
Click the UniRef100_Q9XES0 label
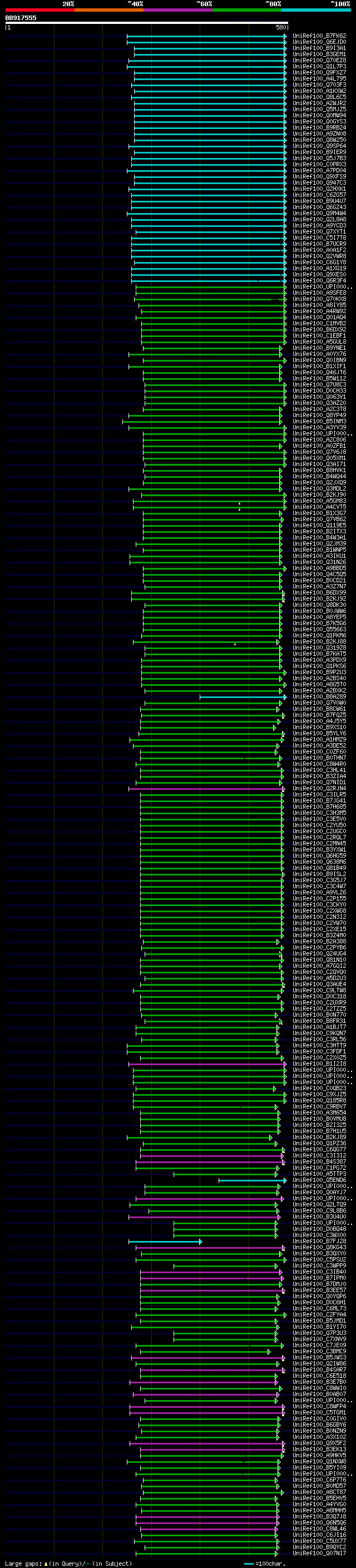click(x=319, y=275)
